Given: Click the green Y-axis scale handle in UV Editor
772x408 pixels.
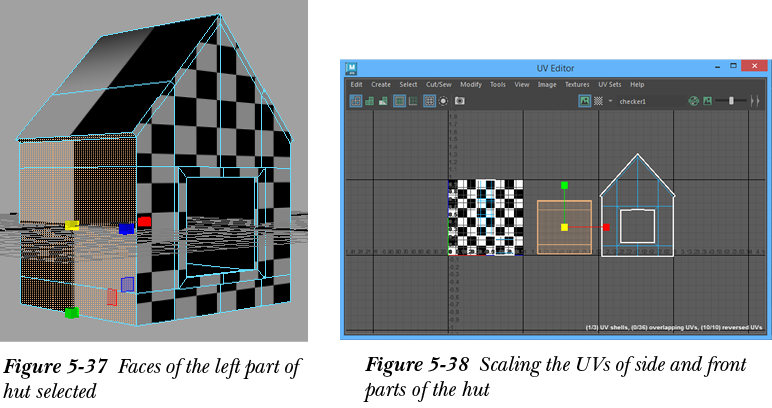Looking at the screenshot, I should coord(565,185).
